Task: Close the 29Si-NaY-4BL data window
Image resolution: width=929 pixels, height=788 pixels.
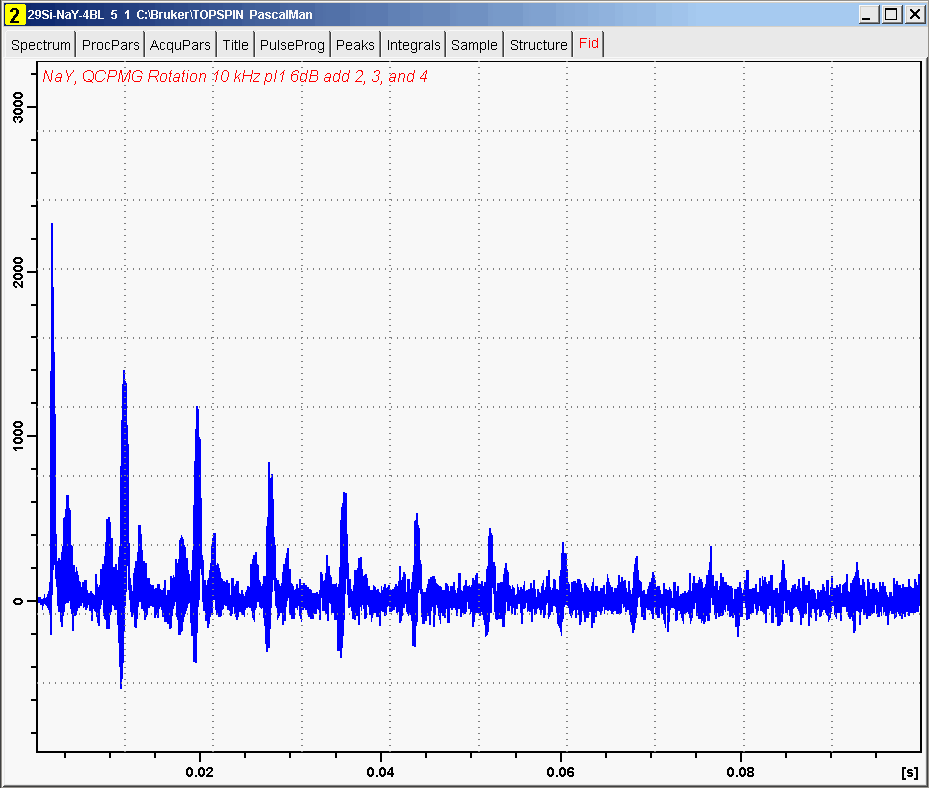Action: (x=914, y=15)
